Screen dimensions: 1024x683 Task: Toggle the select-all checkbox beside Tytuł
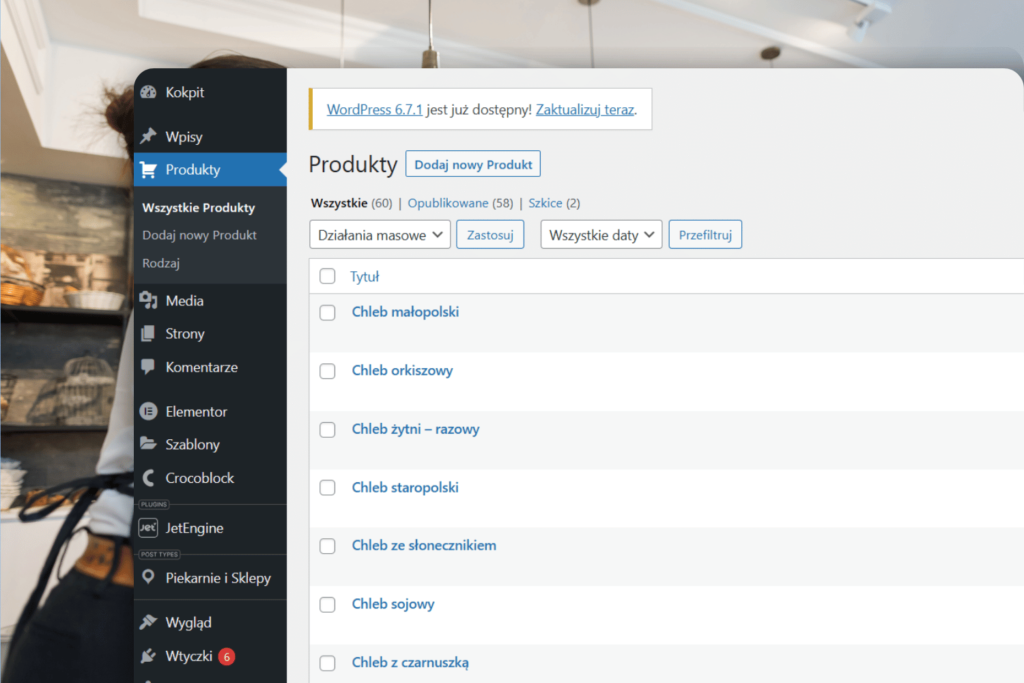(327, 277)
